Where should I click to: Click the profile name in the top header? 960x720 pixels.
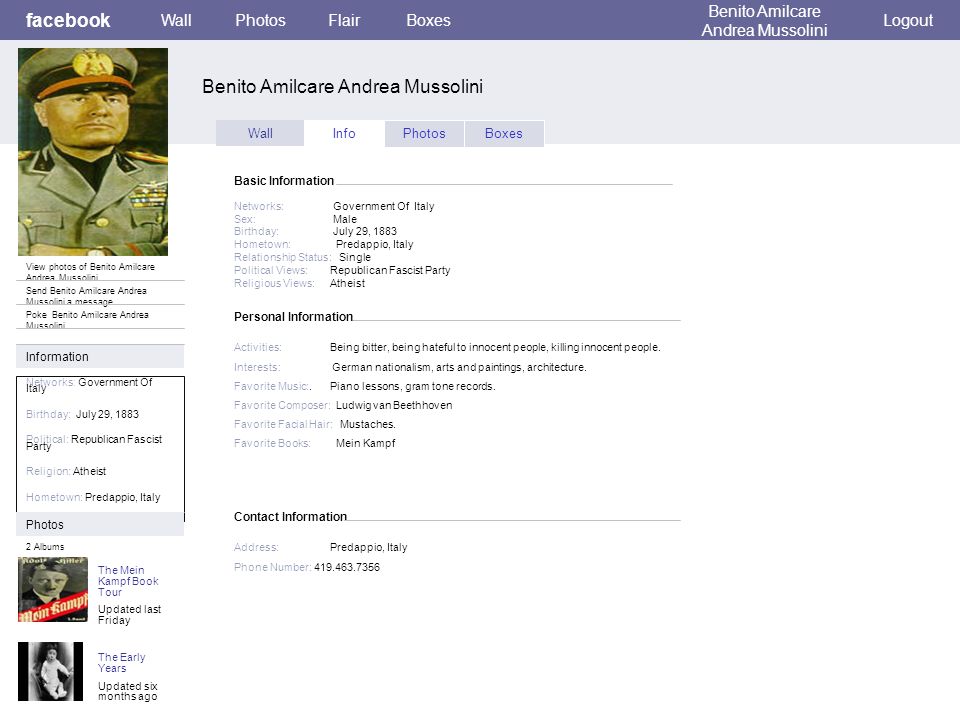pos(764,21)
